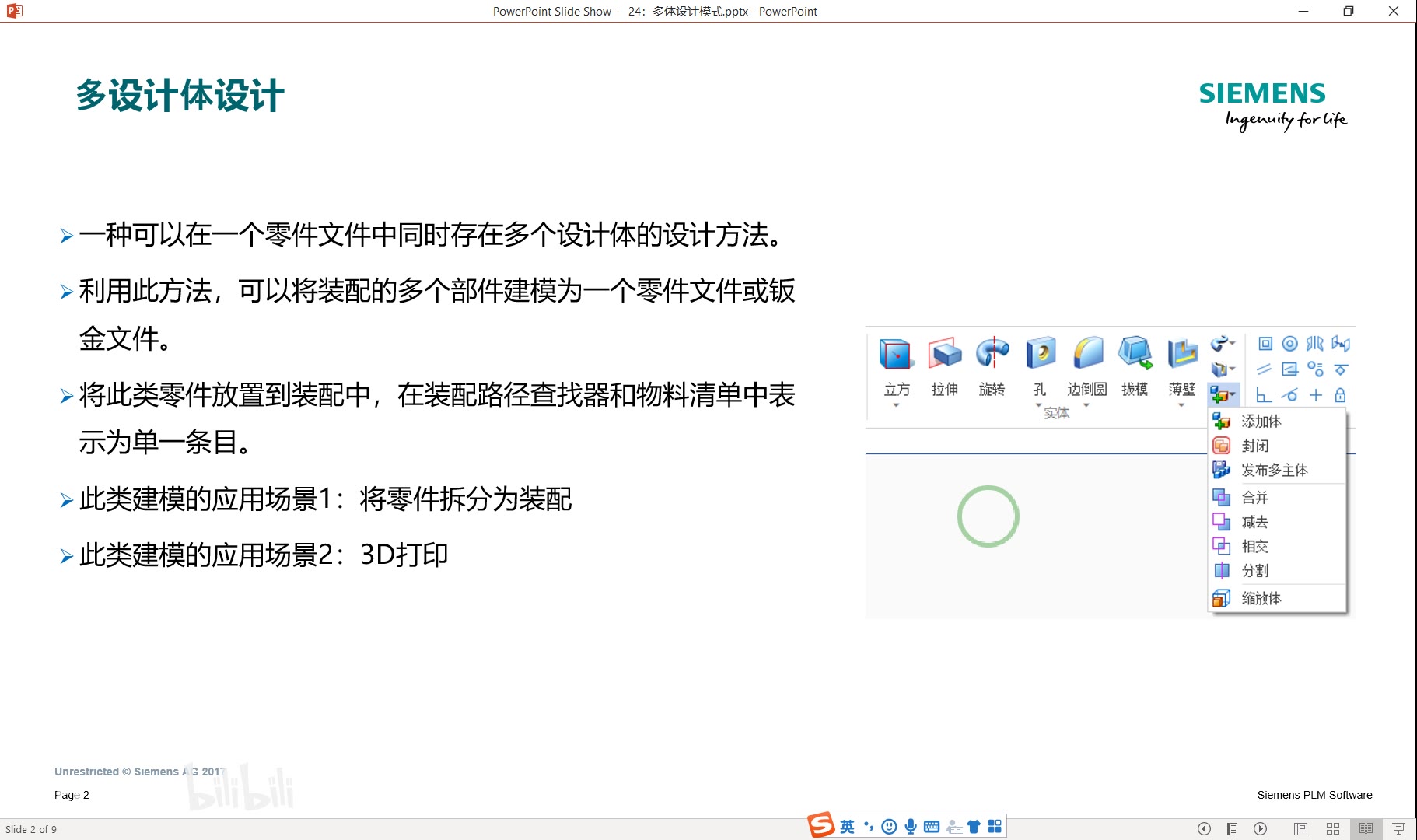Click the parallel lines constraint icon

pyautogui.click(x=1265, y=369)
